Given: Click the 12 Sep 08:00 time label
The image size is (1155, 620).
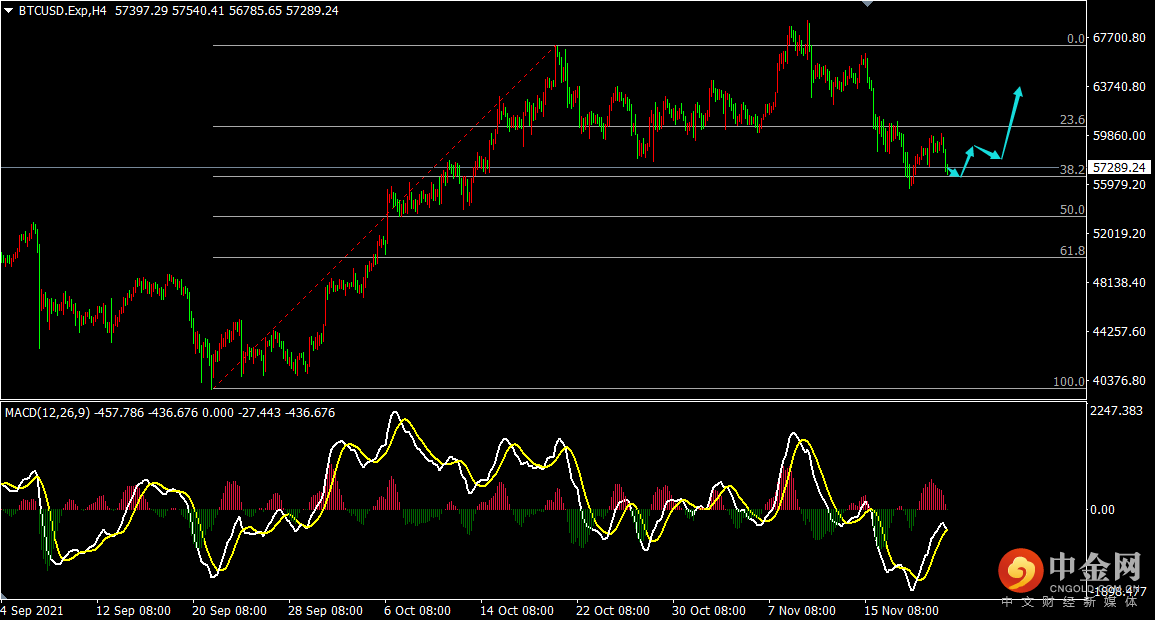Looking at the screenshot, I should click(x=133, y=611).
